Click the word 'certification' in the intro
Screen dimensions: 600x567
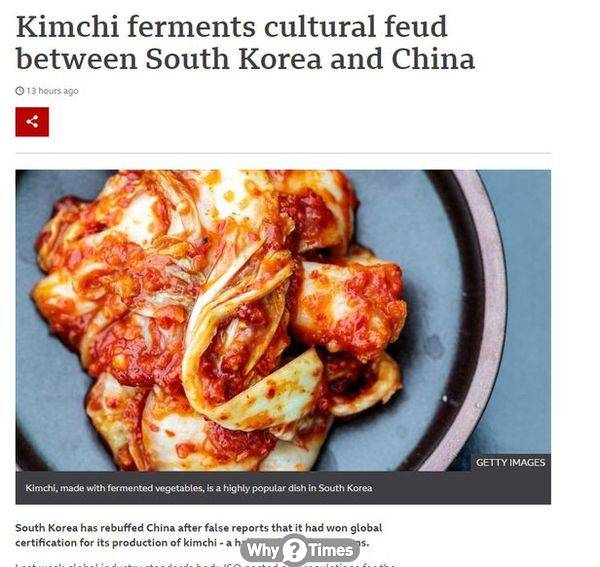[46, 543]
